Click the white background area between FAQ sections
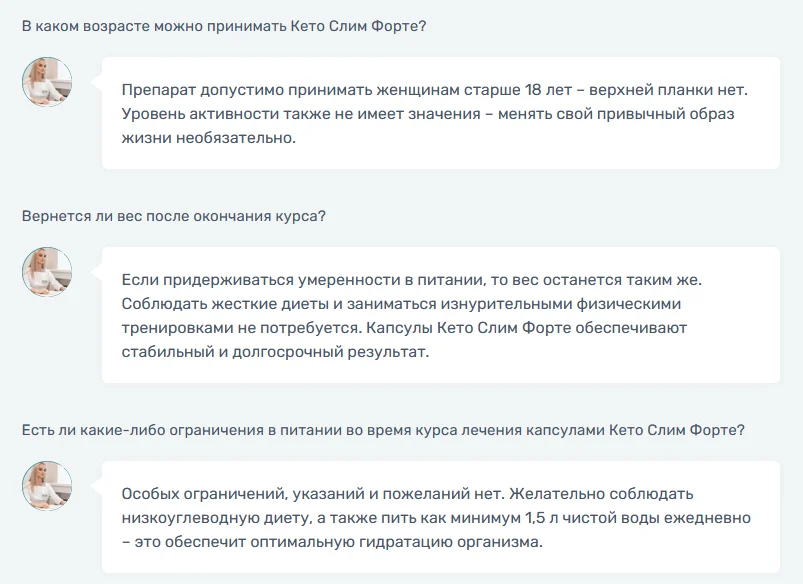803x584 pixels. pyautogui.click(x=400, y=185)
